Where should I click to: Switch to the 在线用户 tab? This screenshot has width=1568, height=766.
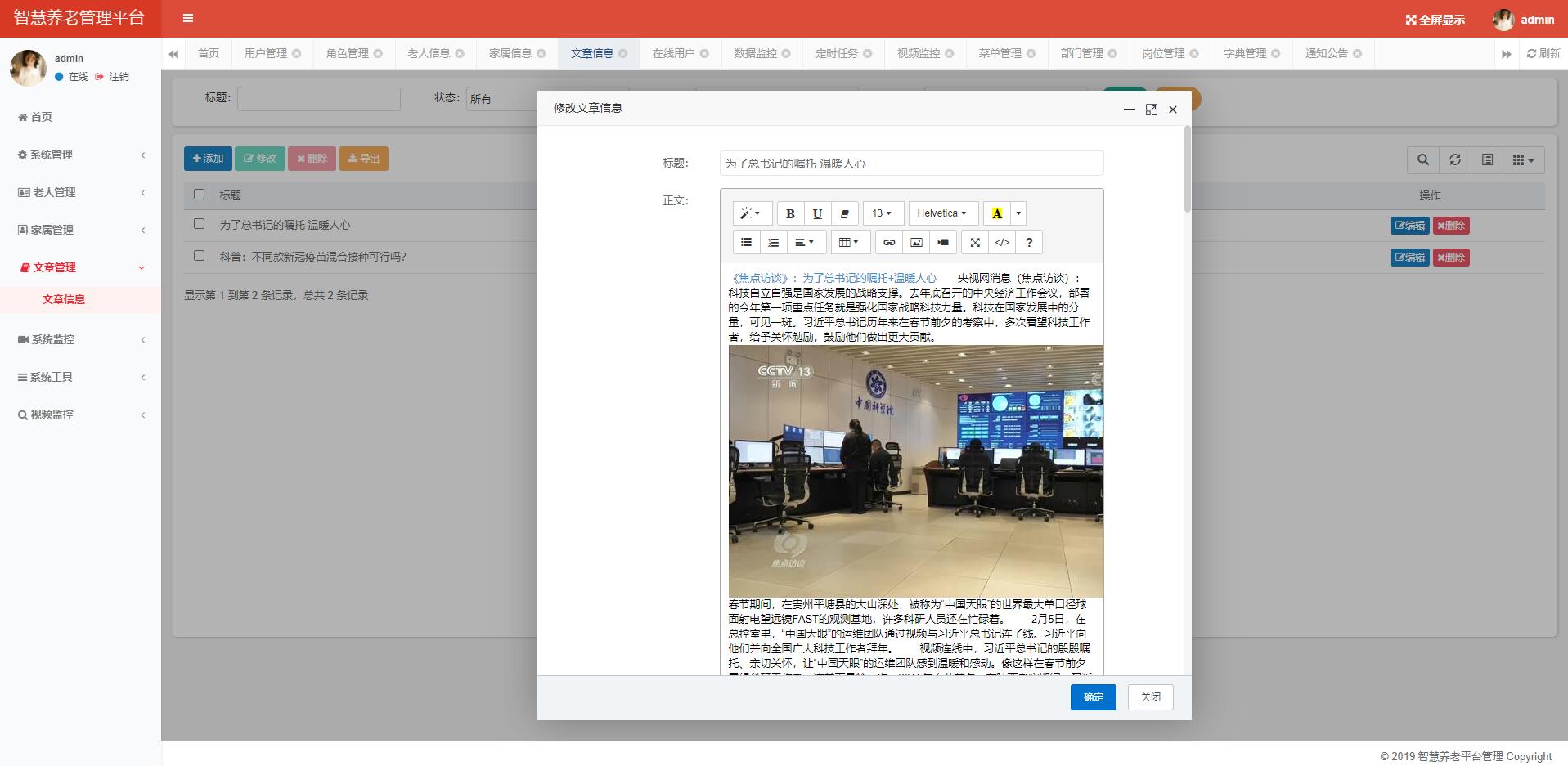click(674, 53)
